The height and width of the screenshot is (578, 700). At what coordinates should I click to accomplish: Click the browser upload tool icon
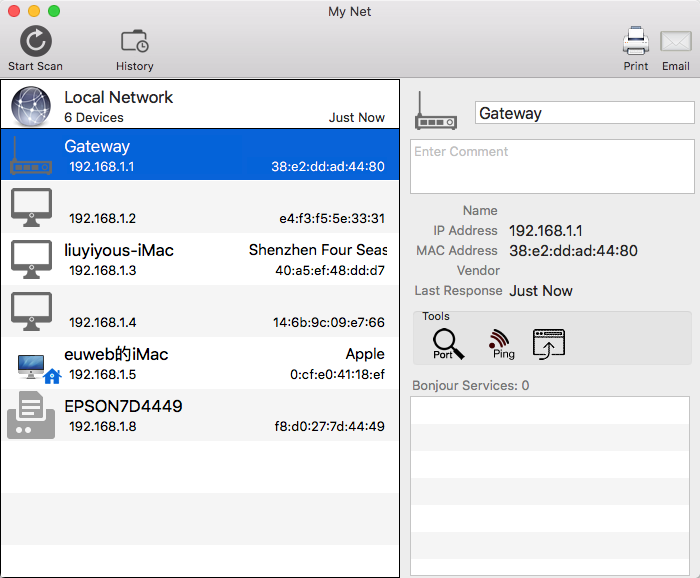coord(549,344)
